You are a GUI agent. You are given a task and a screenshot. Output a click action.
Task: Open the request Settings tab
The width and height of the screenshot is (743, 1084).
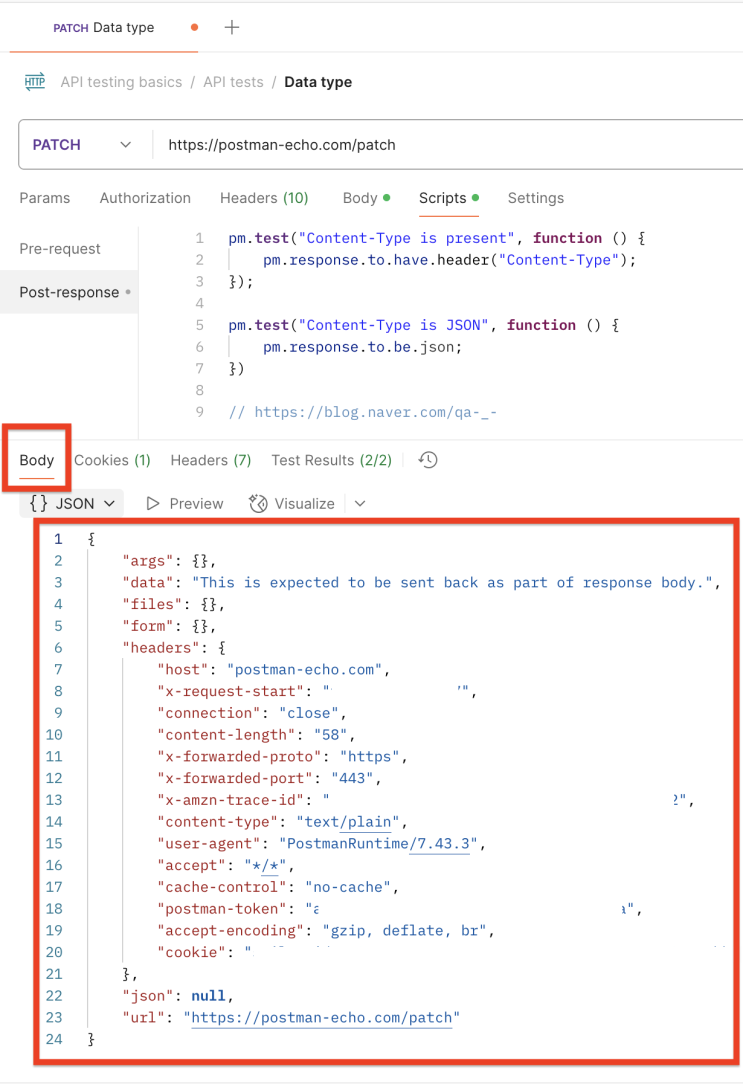[x=536, y=198]
